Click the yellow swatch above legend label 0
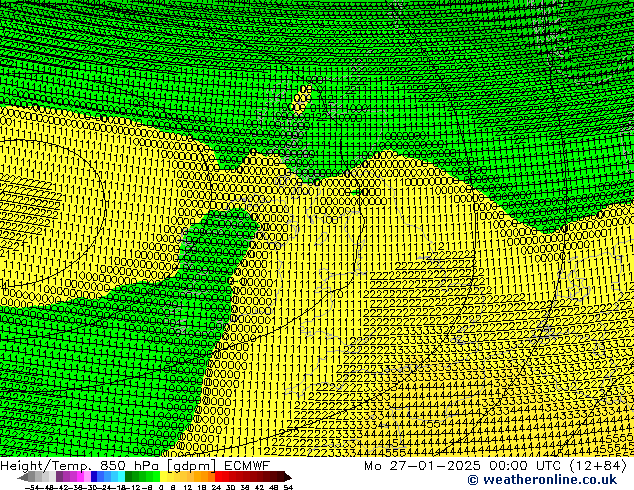 click(163, 477)
